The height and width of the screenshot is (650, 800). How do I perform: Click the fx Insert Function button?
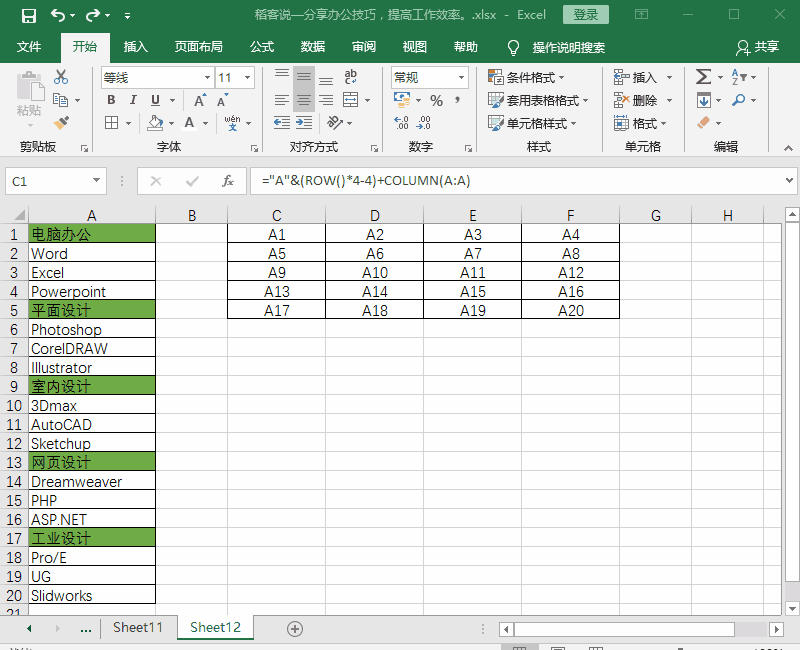228,181
